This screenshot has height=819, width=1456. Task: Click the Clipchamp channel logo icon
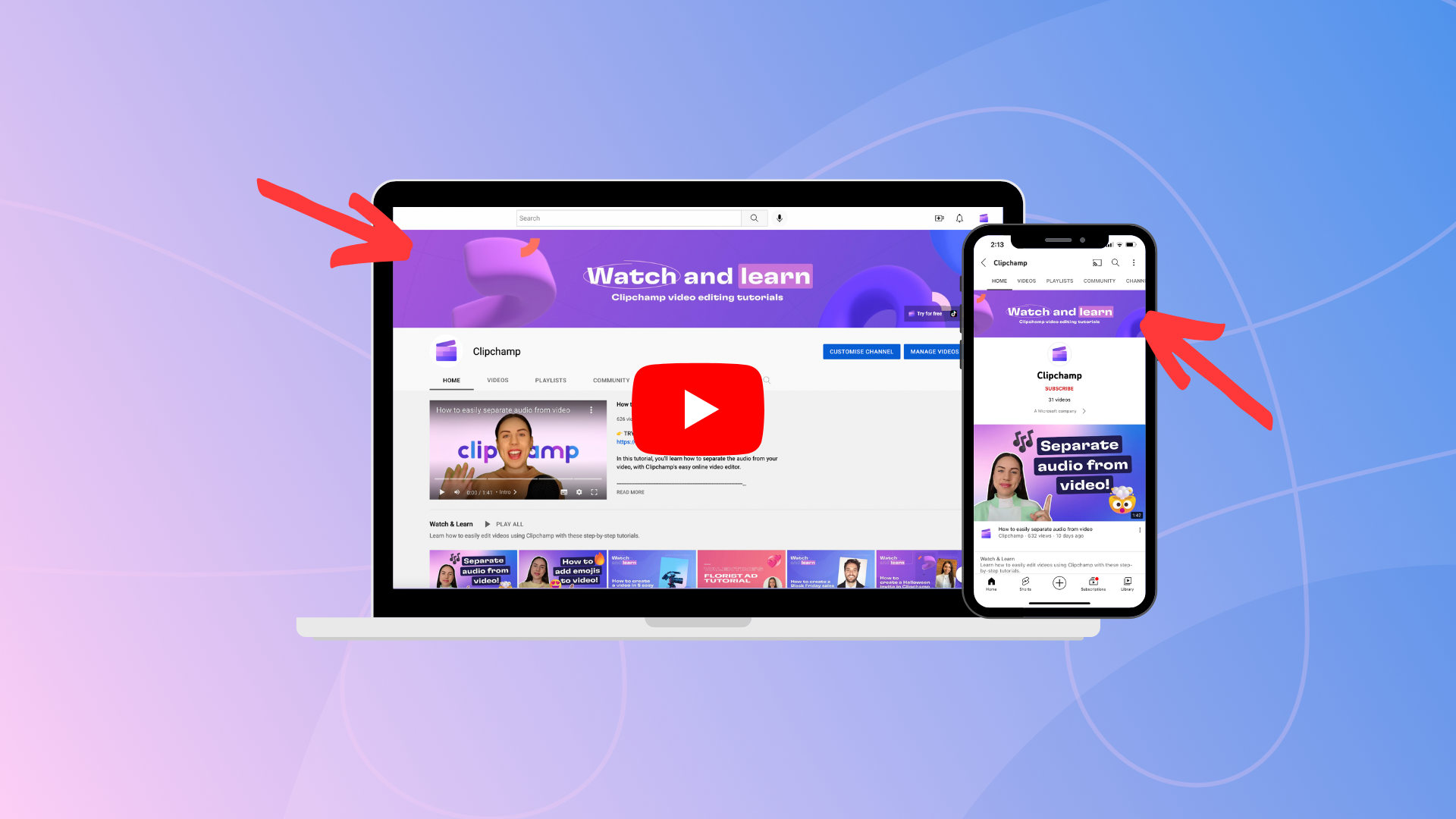pyautogui.click(x=447, y=350)
